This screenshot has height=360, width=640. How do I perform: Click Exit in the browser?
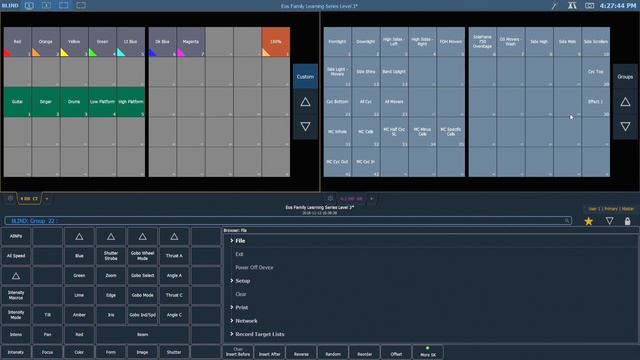tap(239, 254)
